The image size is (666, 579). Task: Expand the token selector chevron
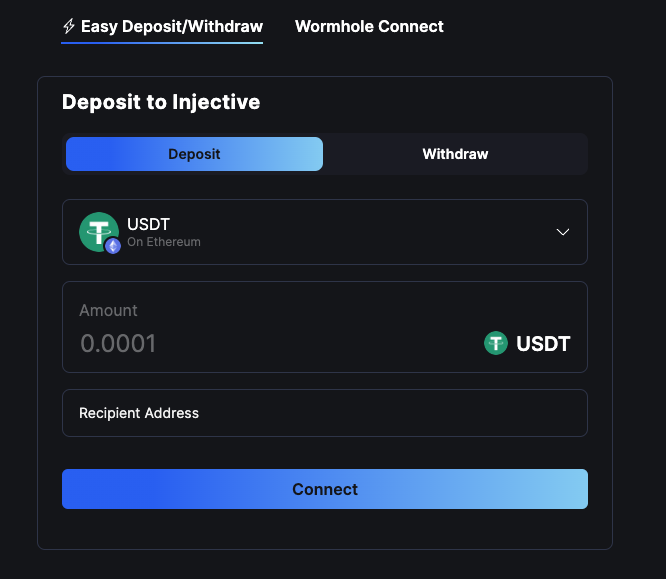563,232
